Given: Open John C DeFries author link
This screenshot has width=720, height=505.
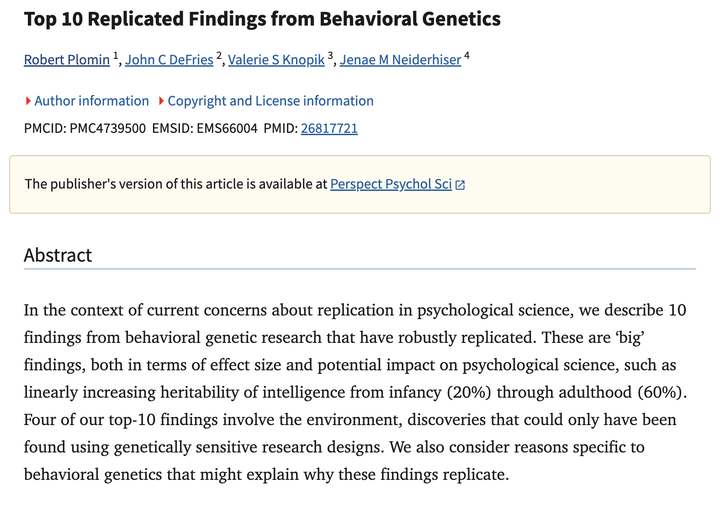Looking at the screenshot, I should (x=169, y=60).
